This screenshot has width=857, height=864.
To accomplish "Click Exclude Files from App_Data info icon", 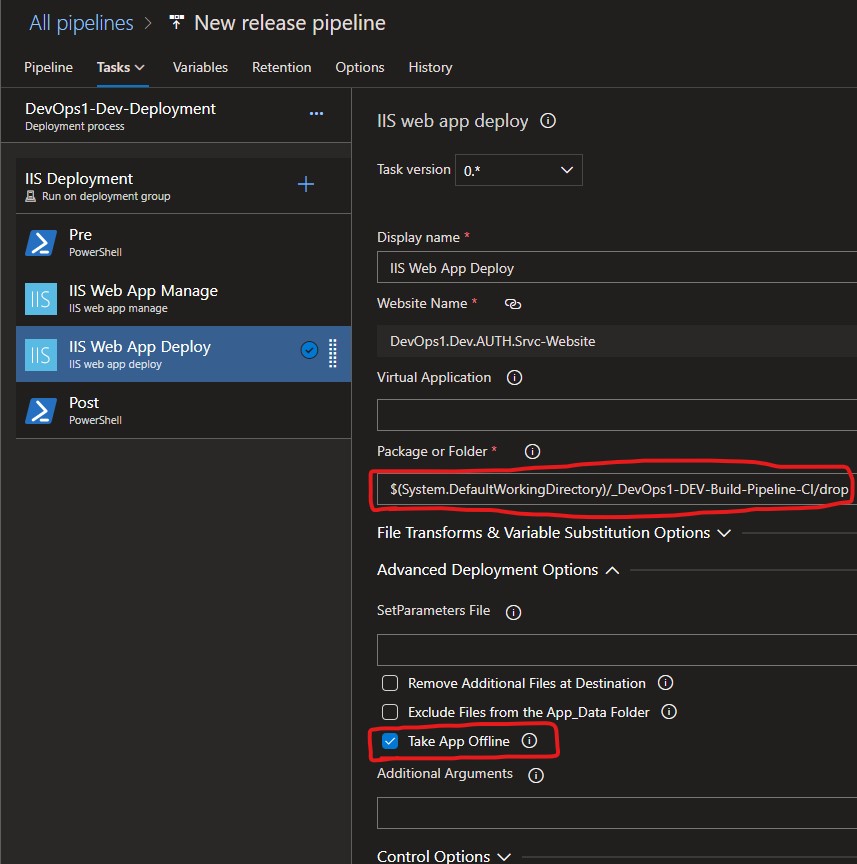I will 669,711.
